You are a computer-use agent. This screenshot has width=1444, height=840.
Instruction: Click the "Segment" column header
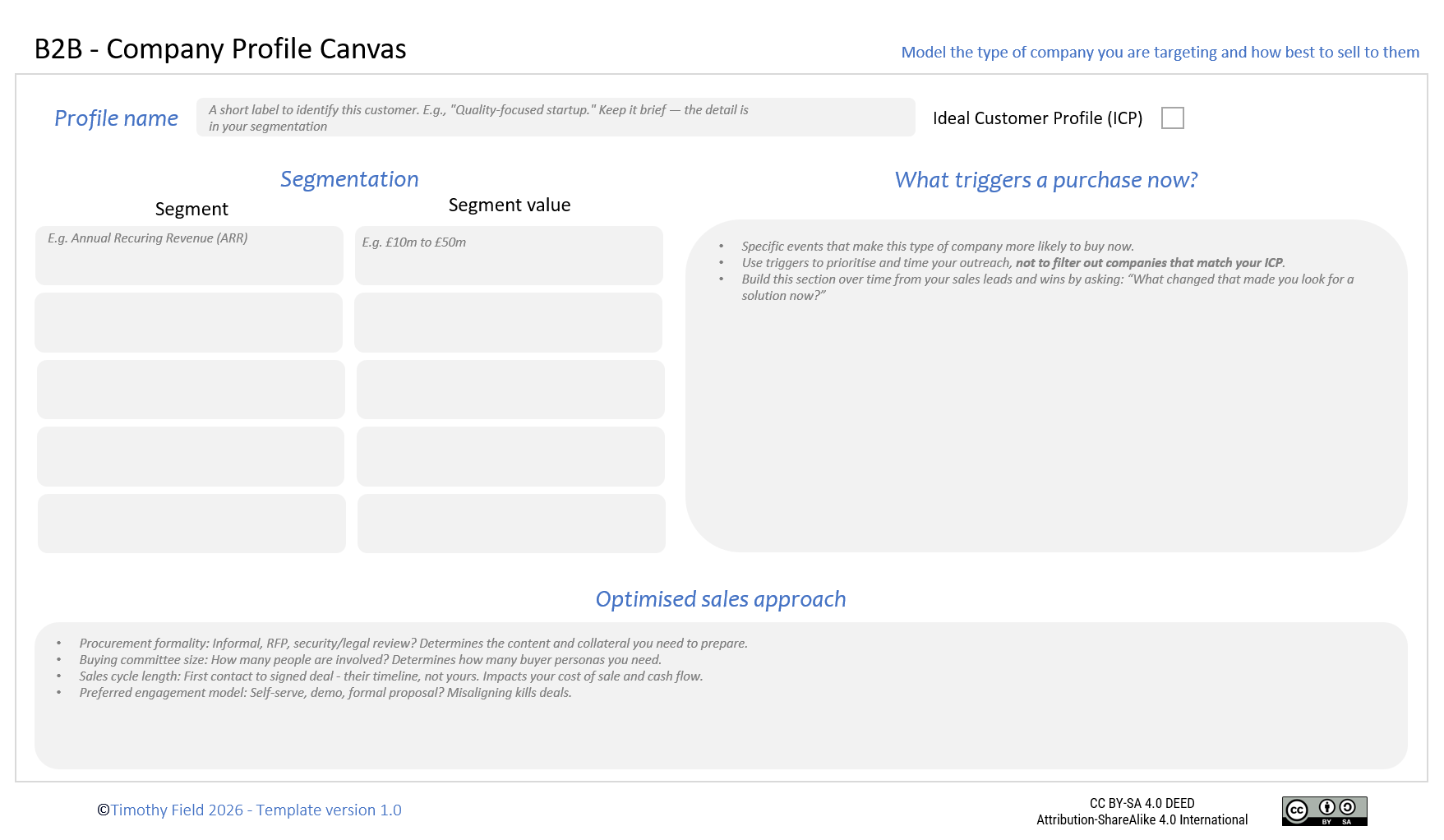pos(191,210)
